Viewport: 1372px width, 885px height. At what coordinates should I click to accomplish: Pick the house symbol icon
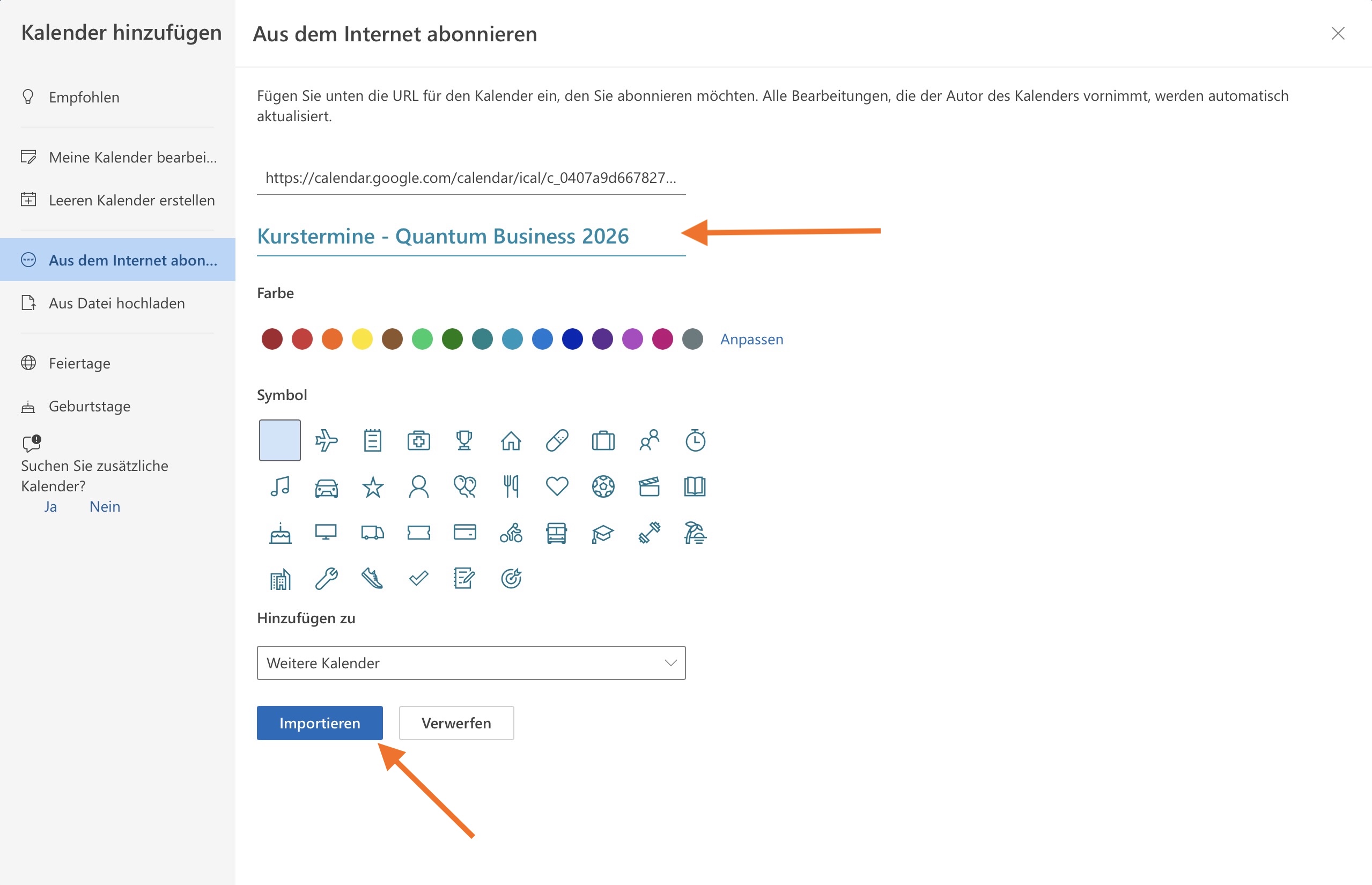click(511, 441)
